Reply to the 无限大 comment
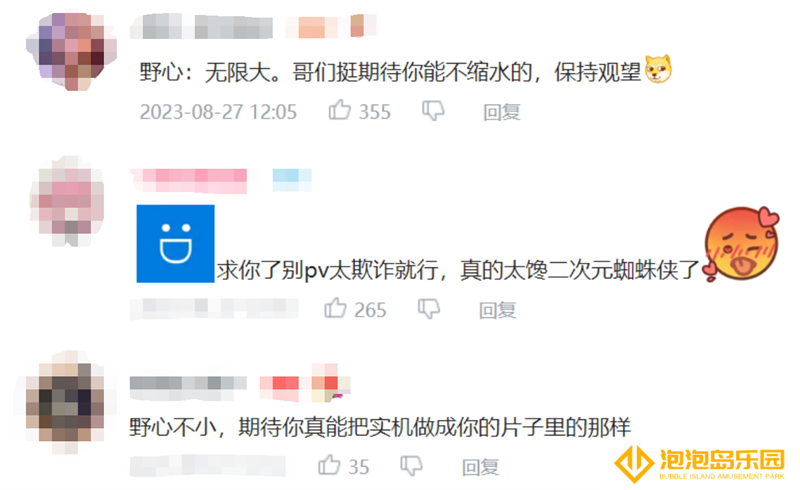The height and width of the screenshot is (490, 800). click(502, 112)
